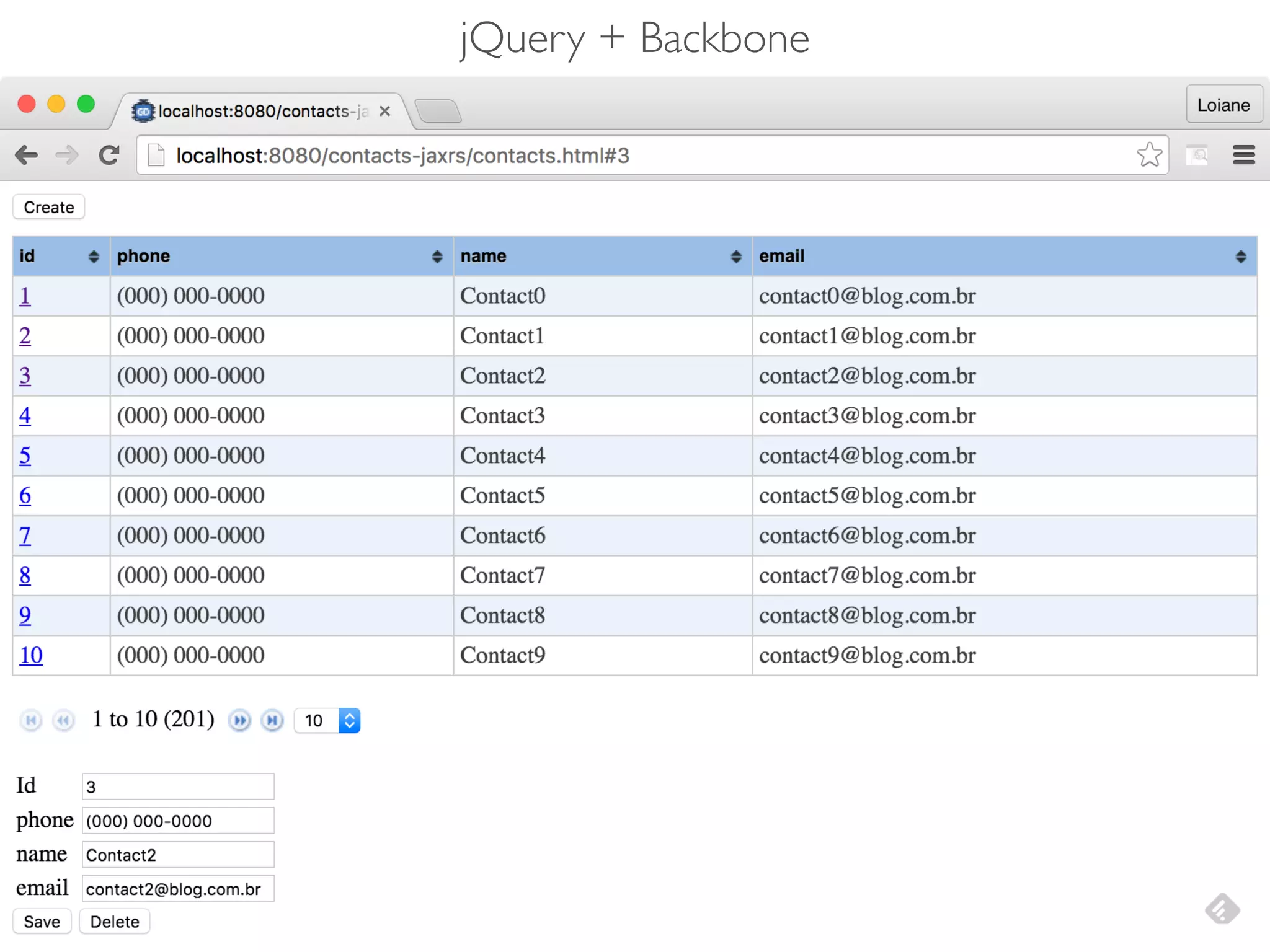Click the macOS green zoom button
The image size is (1270, 952).
(x=86, y=104)
